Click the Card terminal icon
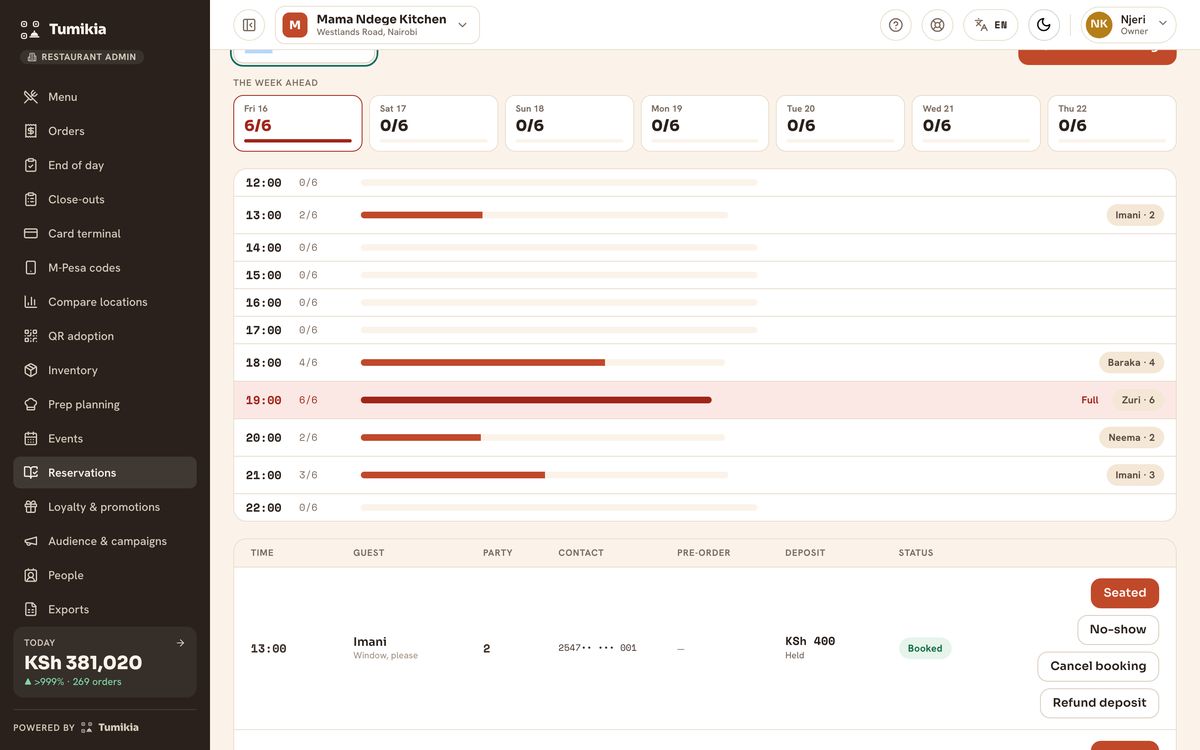 point(31,233)
